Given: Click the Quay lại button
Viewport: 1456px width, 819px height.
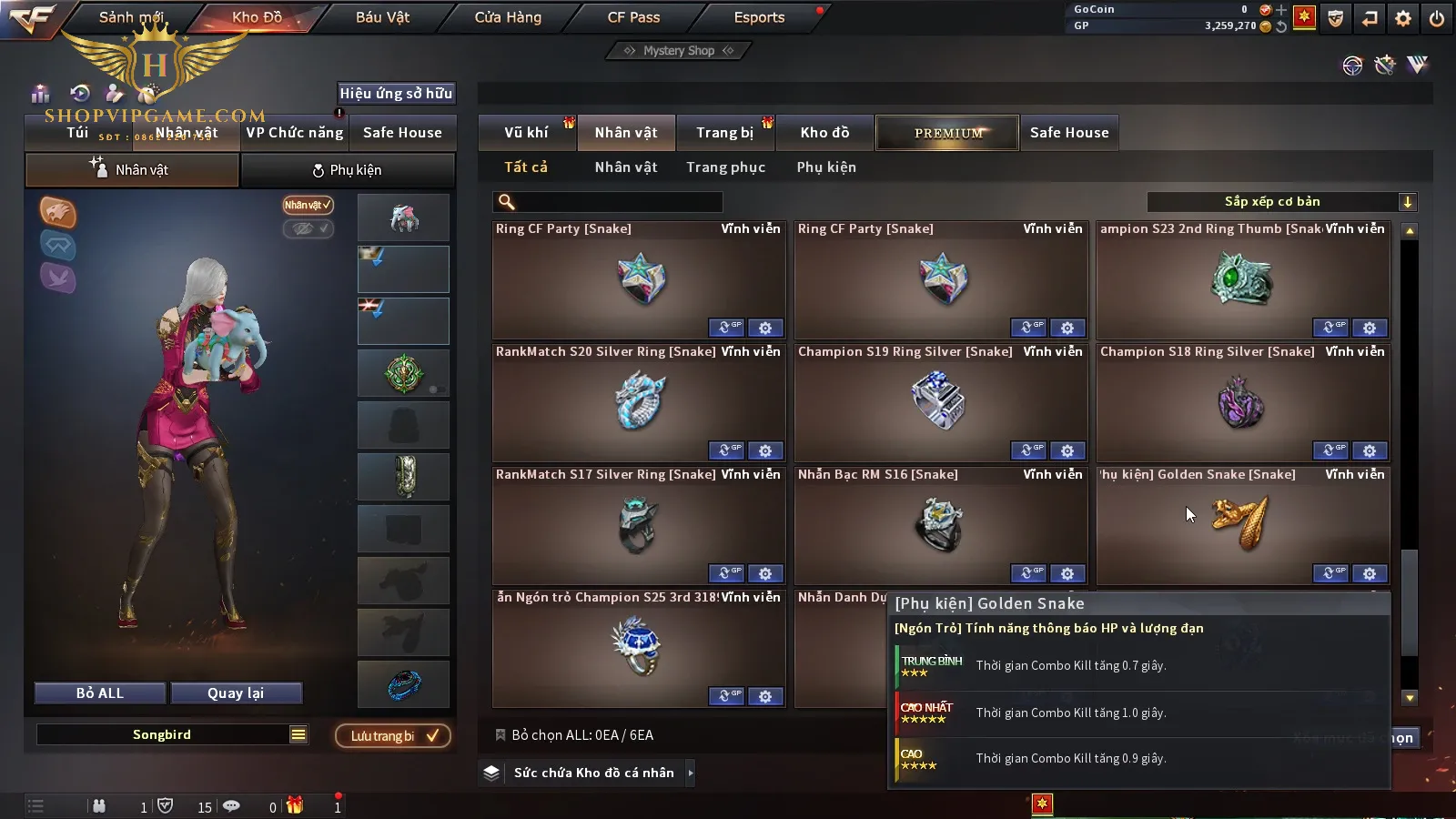Looking at the screenshot, I should [236, 693].
